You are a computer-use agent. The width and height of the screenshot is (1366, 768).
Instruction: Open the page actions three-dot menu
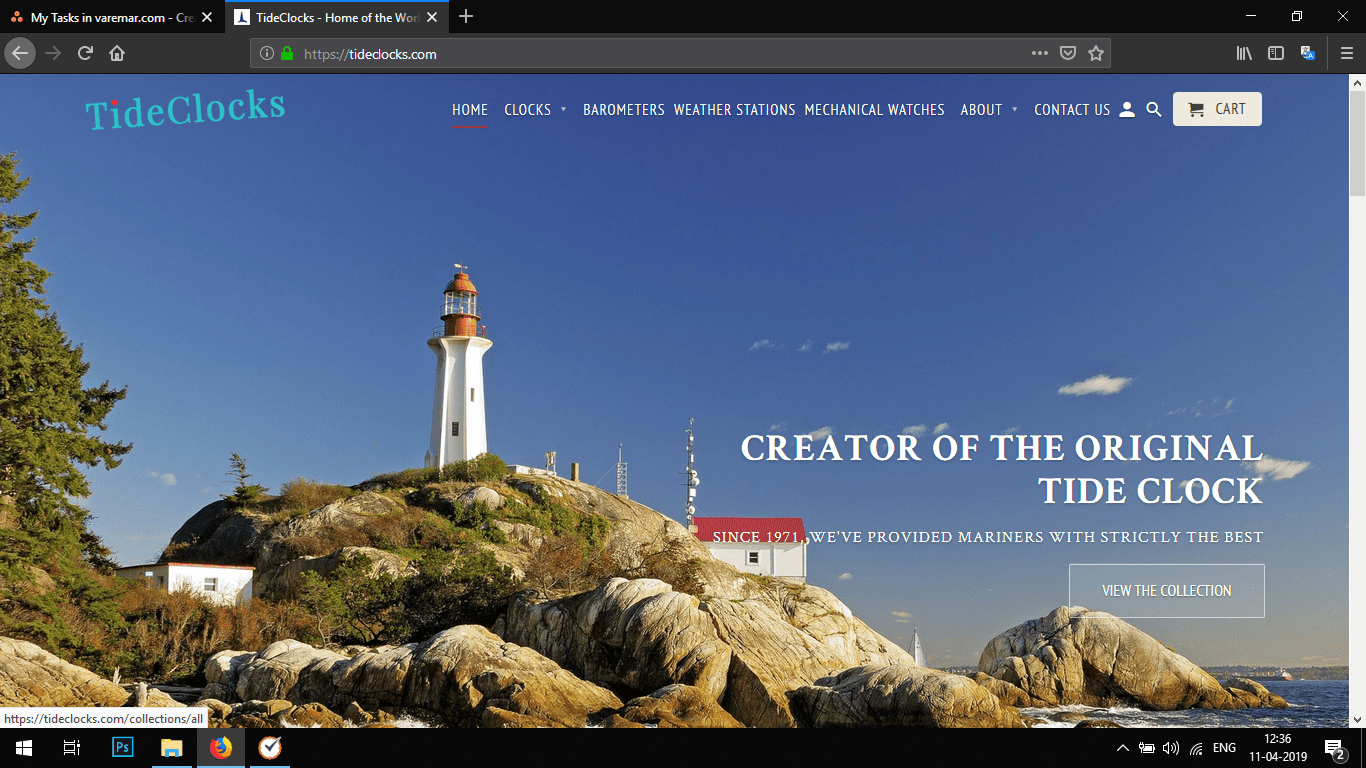(1040, 54)
